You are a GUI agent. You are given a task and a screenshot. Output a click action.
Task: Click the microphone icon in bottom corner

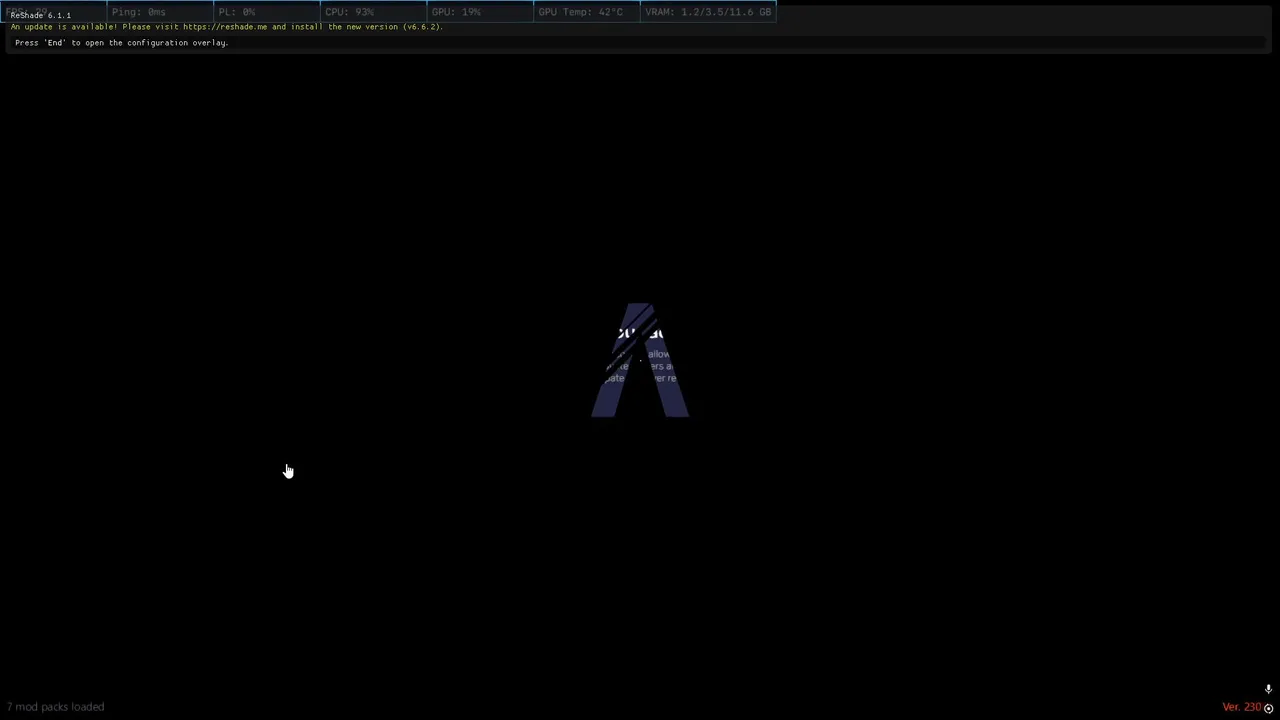[1268, 689]
